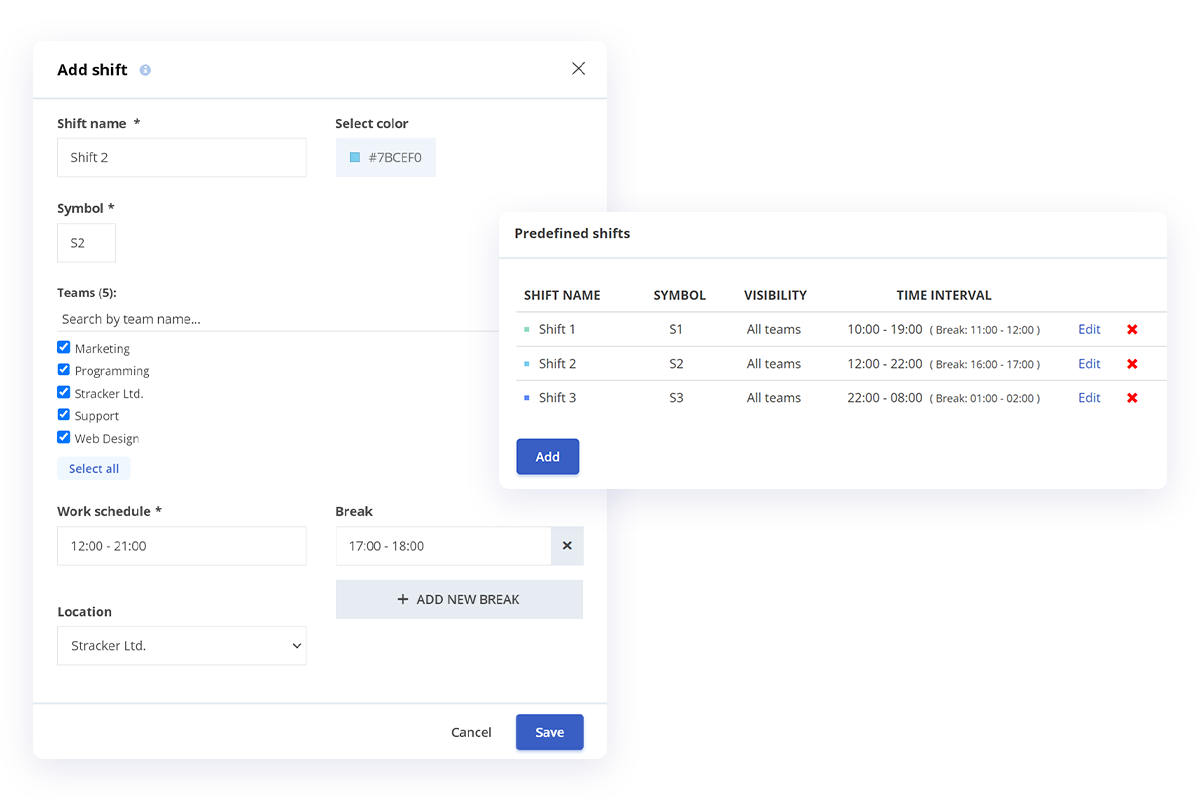Save the new shift
The width and height of the screenshot is (1200, 800).
549,731
